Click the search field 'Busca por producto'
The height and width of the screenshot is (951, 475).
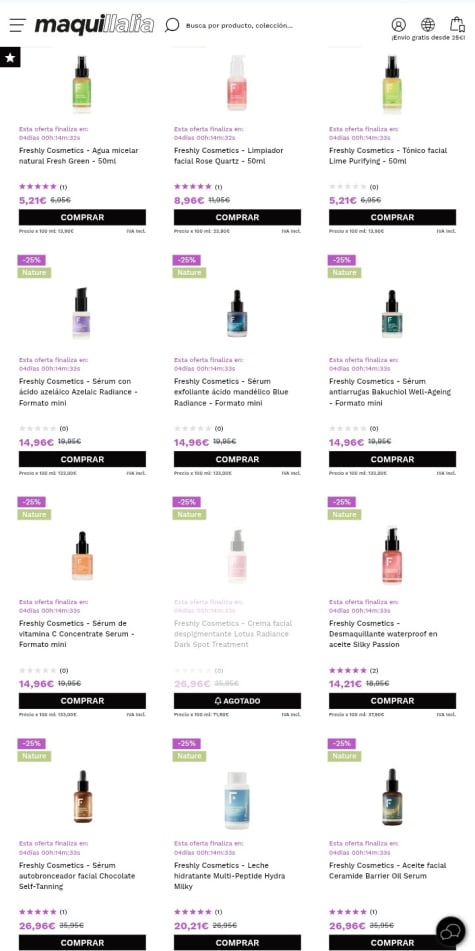pyautogui.click(x=239, y=25)
